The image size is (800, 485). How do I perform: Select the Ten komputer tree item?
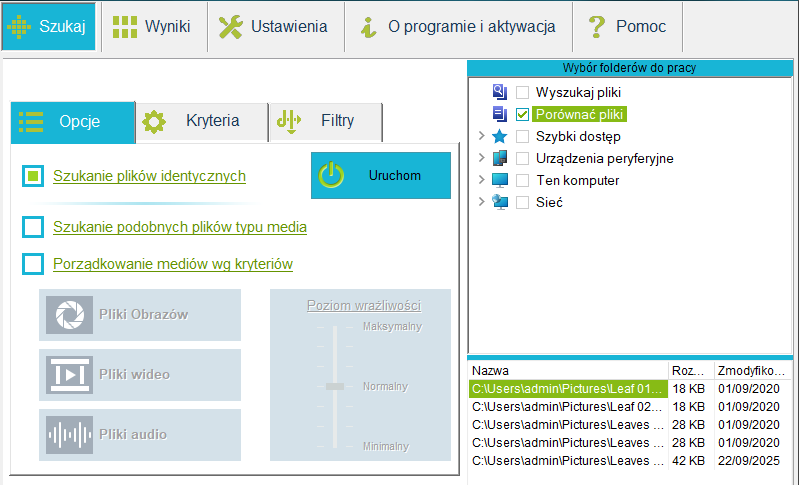click(x=578, y=180)
